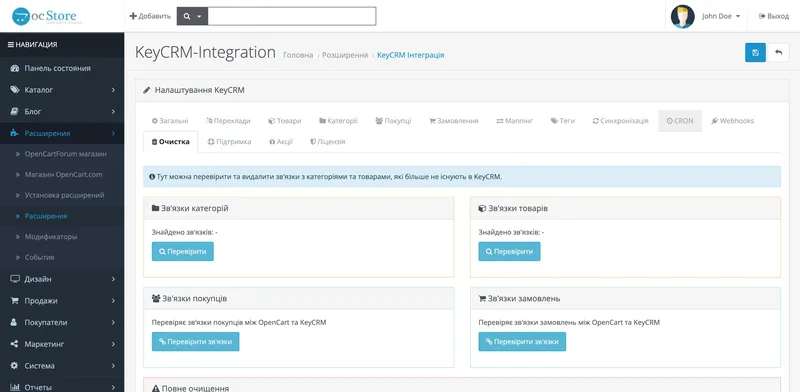The image size is (800, 392).
Task: Switch to the Ліцензія tab
Action: (328, 142)
